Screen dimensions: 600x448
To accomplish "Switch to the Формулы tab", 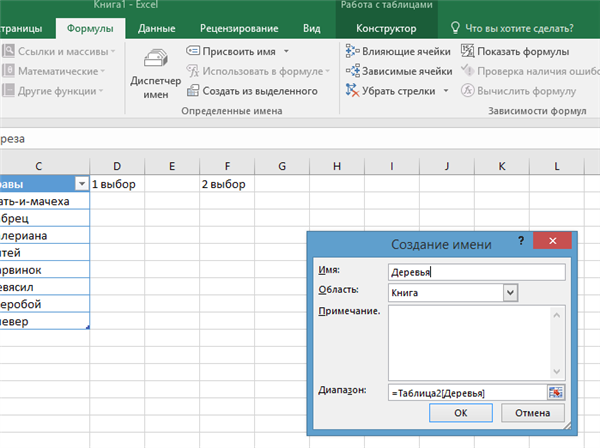I will point(90,28).
